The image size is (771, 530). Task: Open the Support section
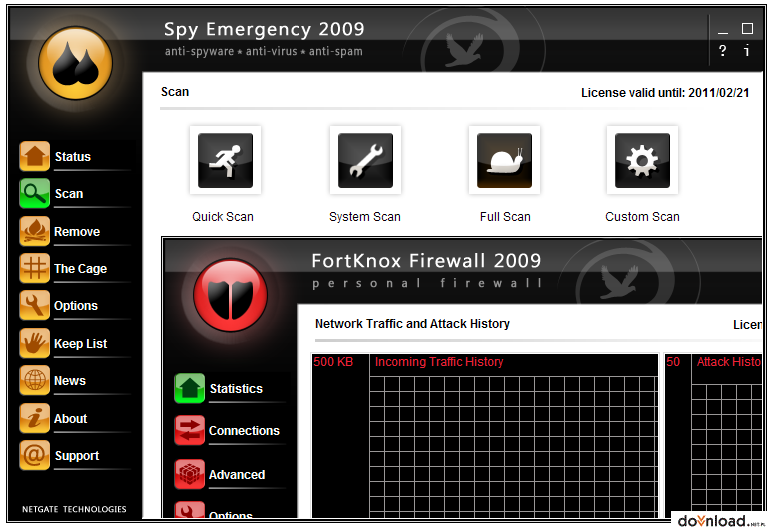click(x=77, y=456)
